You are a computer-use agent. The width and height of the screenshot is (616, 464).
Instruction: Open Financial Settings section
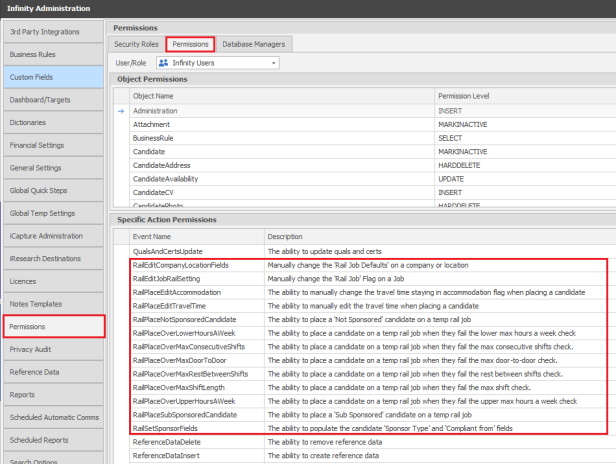tap(53, 145)
